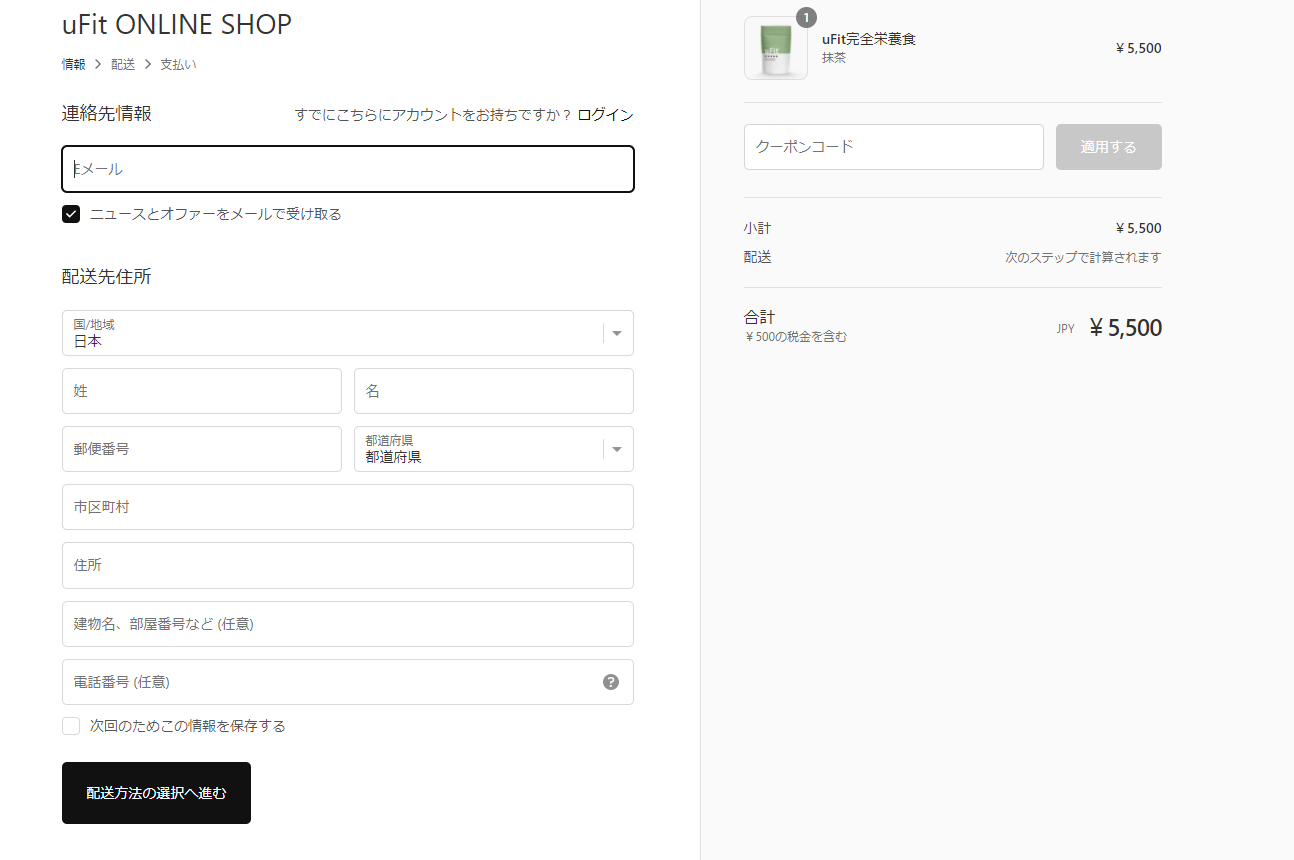Focus the クーポンコード coupon field

[x=894, y=147]
